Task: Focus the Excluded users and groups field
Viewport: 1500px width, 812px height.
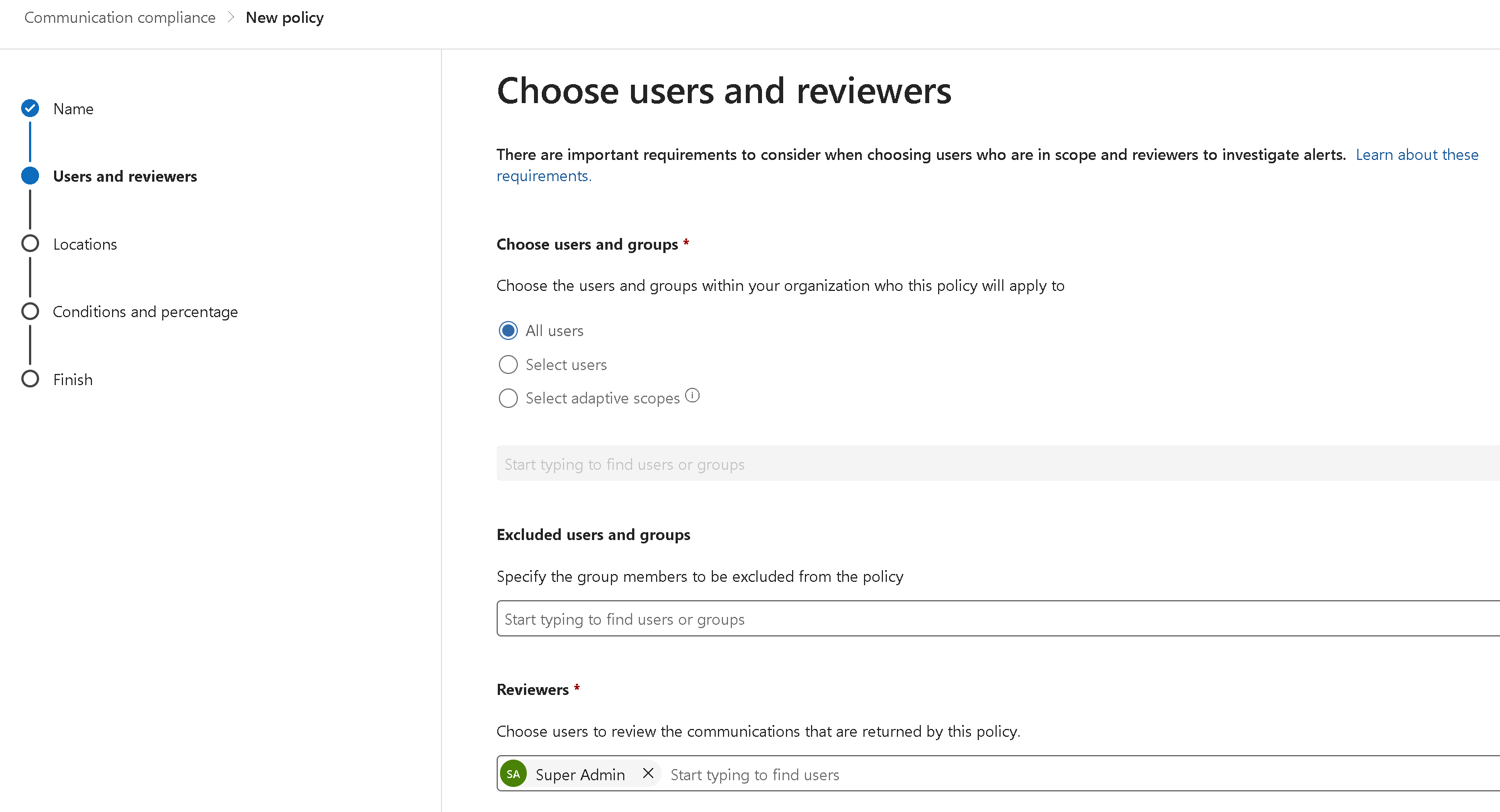Action: click(990, 619)
